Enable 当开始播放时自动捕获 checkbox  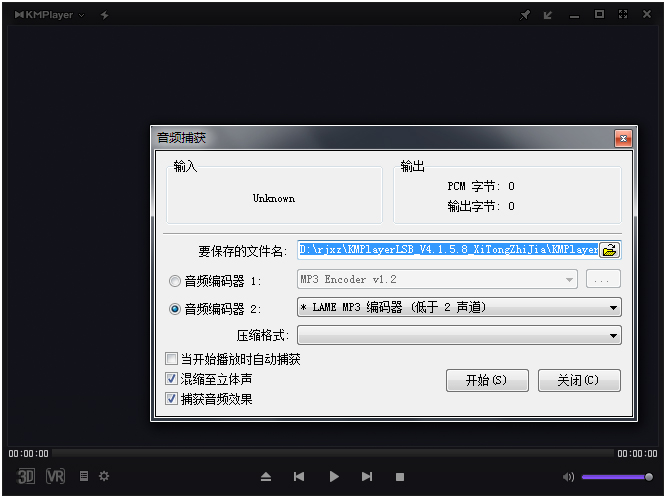171,359
